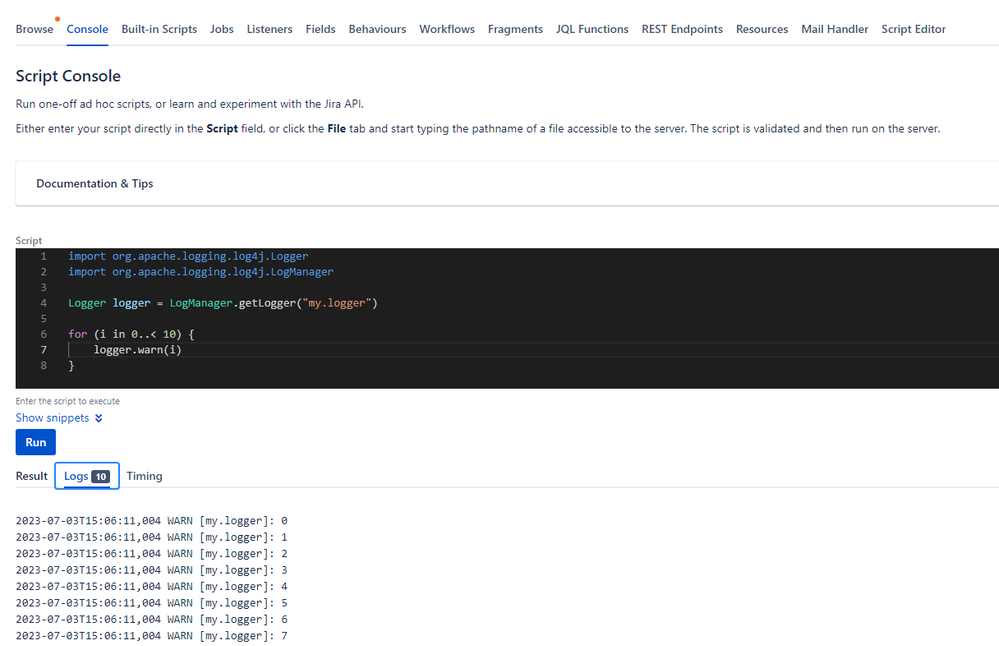
Task: Click the "my.logger" string literal
Action: click(x=337, y=303)
